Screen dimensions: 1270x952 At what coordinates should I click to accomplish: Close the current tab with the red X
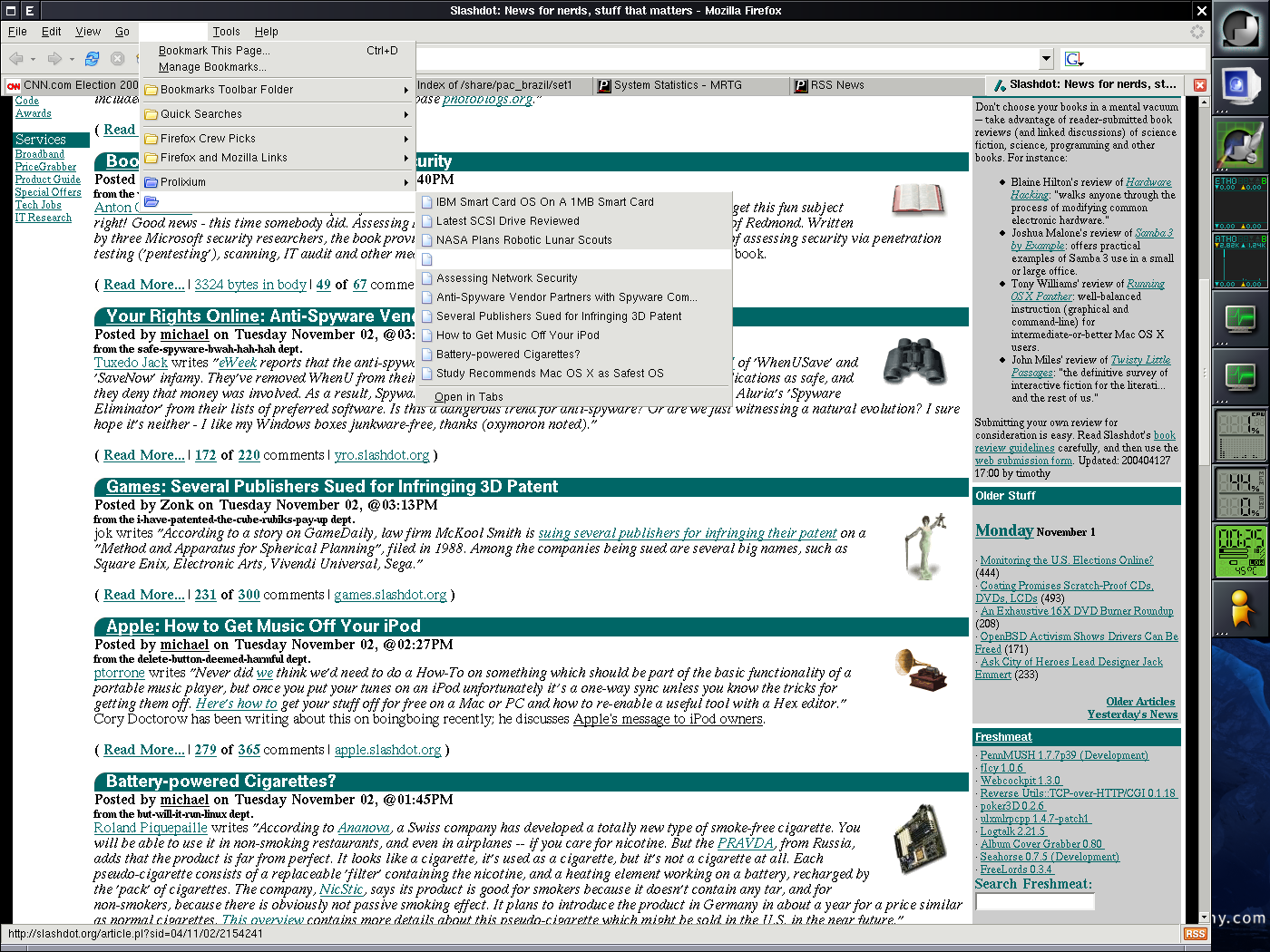[x=1199, y=85]
